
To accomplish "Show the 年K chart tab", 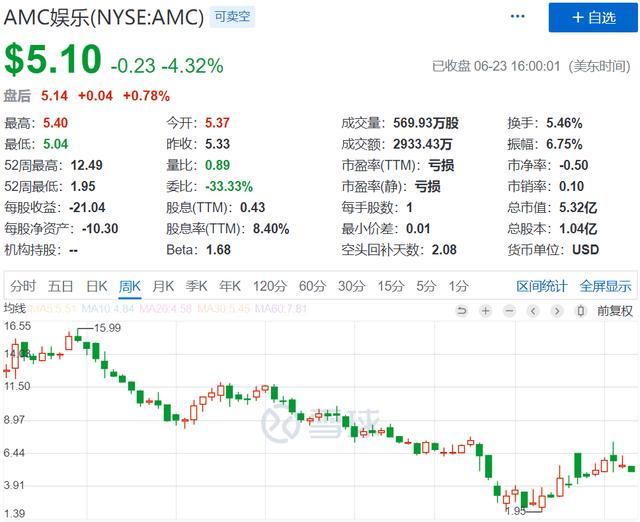I will (230, 286).
